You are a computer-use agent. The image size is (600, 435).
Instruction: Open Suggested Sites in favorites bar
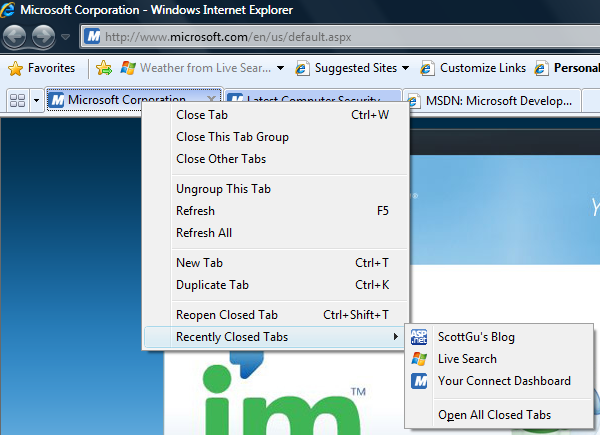coord(347,68)
